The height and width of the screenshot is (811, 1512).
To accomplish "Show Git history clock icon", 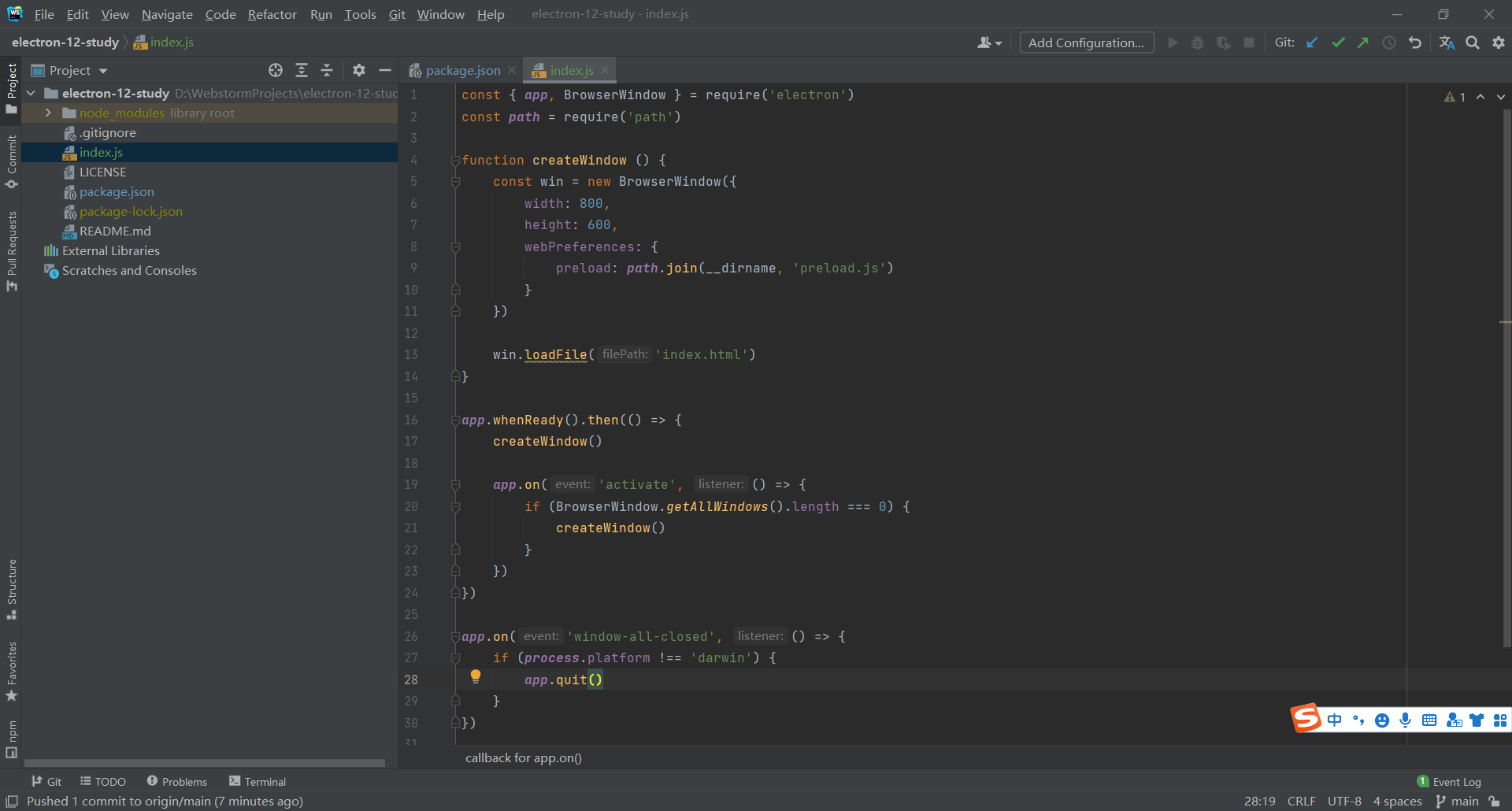I will [1389, 43].
